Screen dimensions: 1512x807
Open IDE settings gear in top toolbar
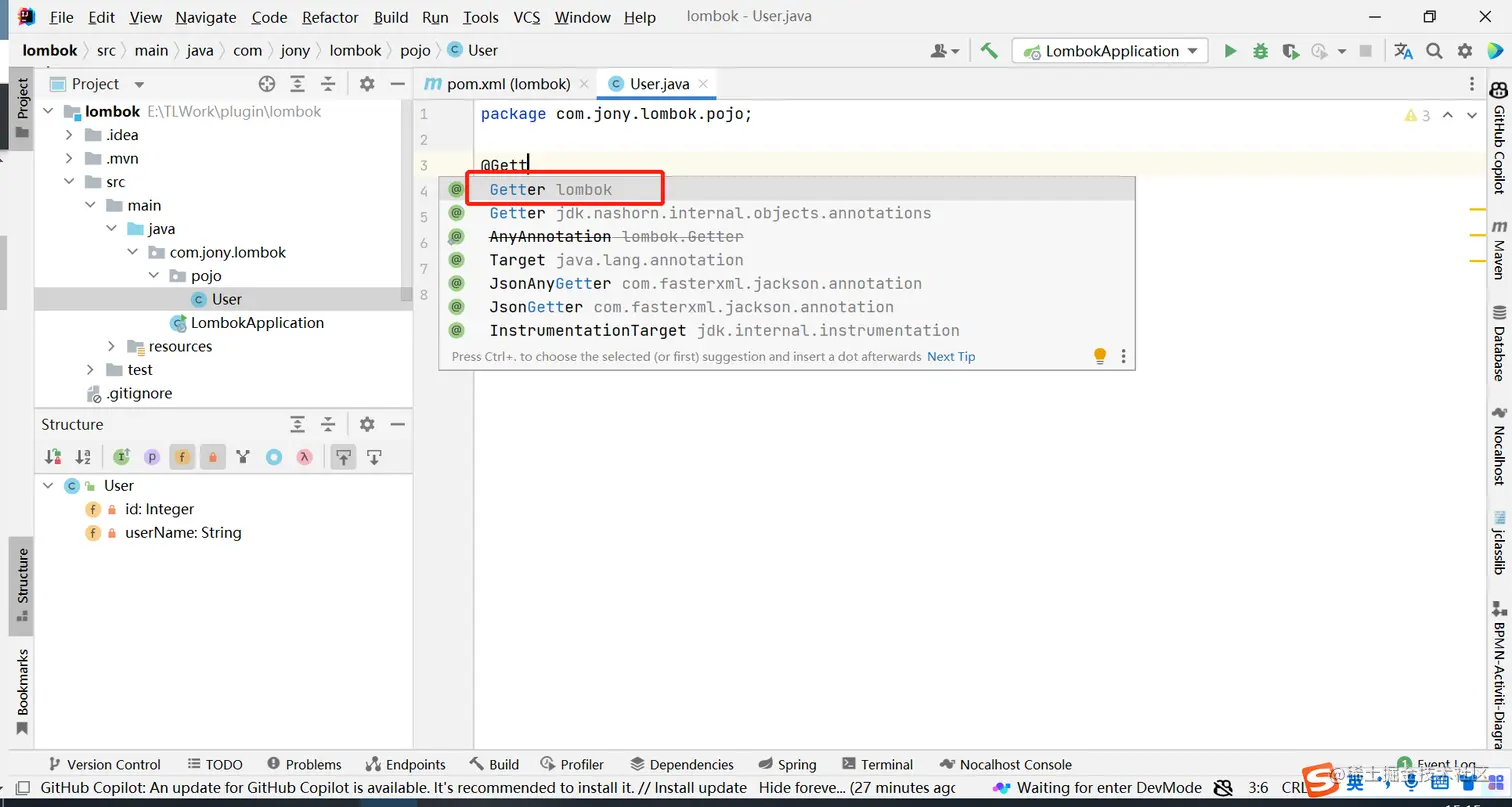[x=1465, y=51]
